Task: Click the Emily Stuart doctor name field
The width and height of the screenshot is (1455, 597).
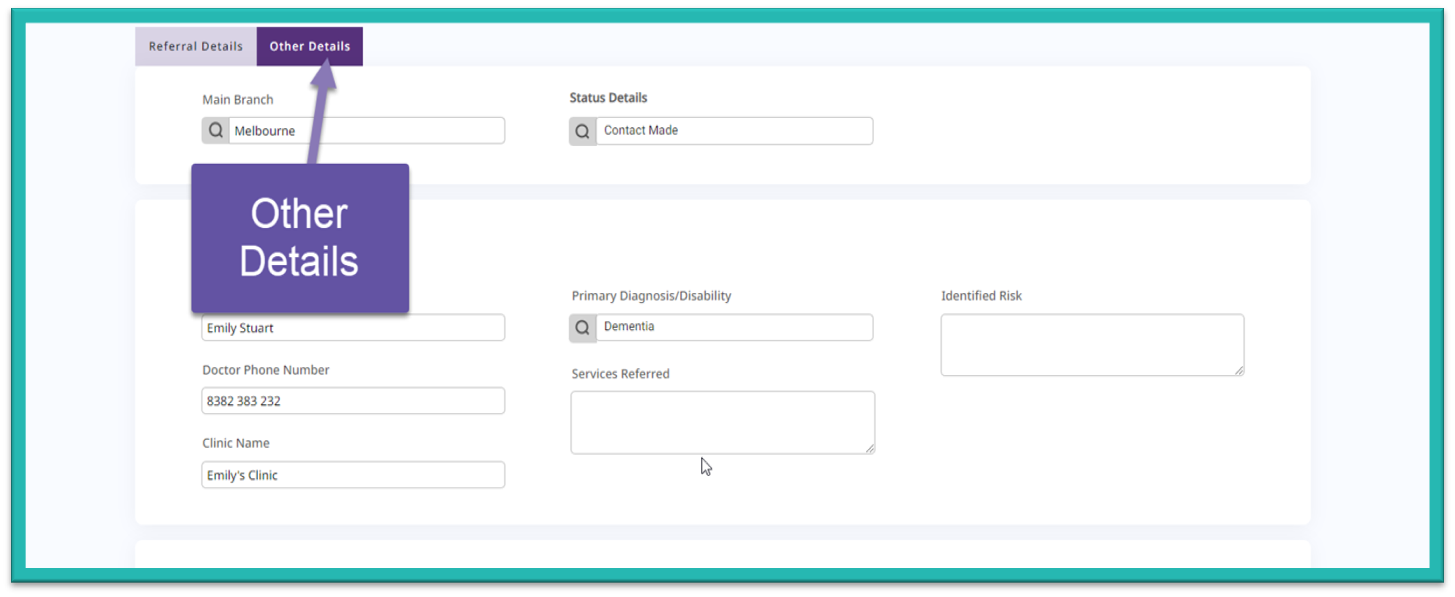Action: click(353, 328)
